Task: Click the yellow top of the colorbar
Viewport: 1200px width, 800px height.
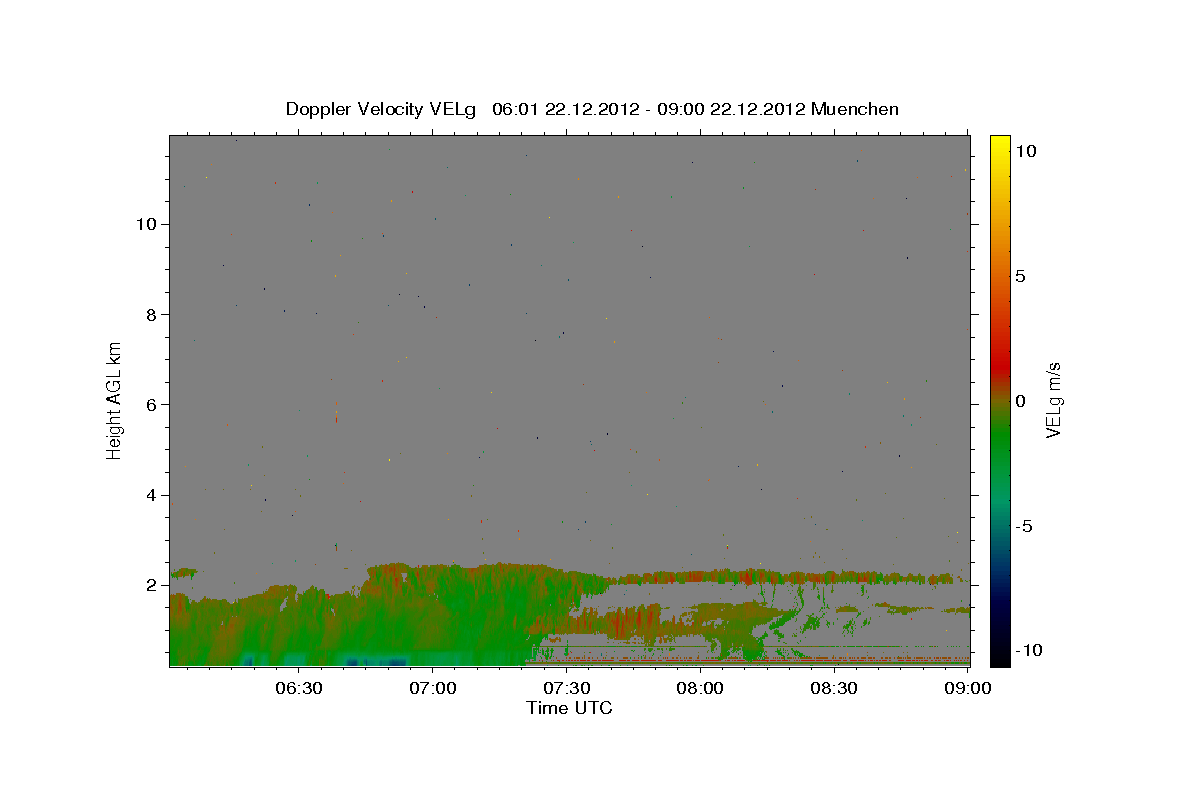Action: tap(999, 145)
